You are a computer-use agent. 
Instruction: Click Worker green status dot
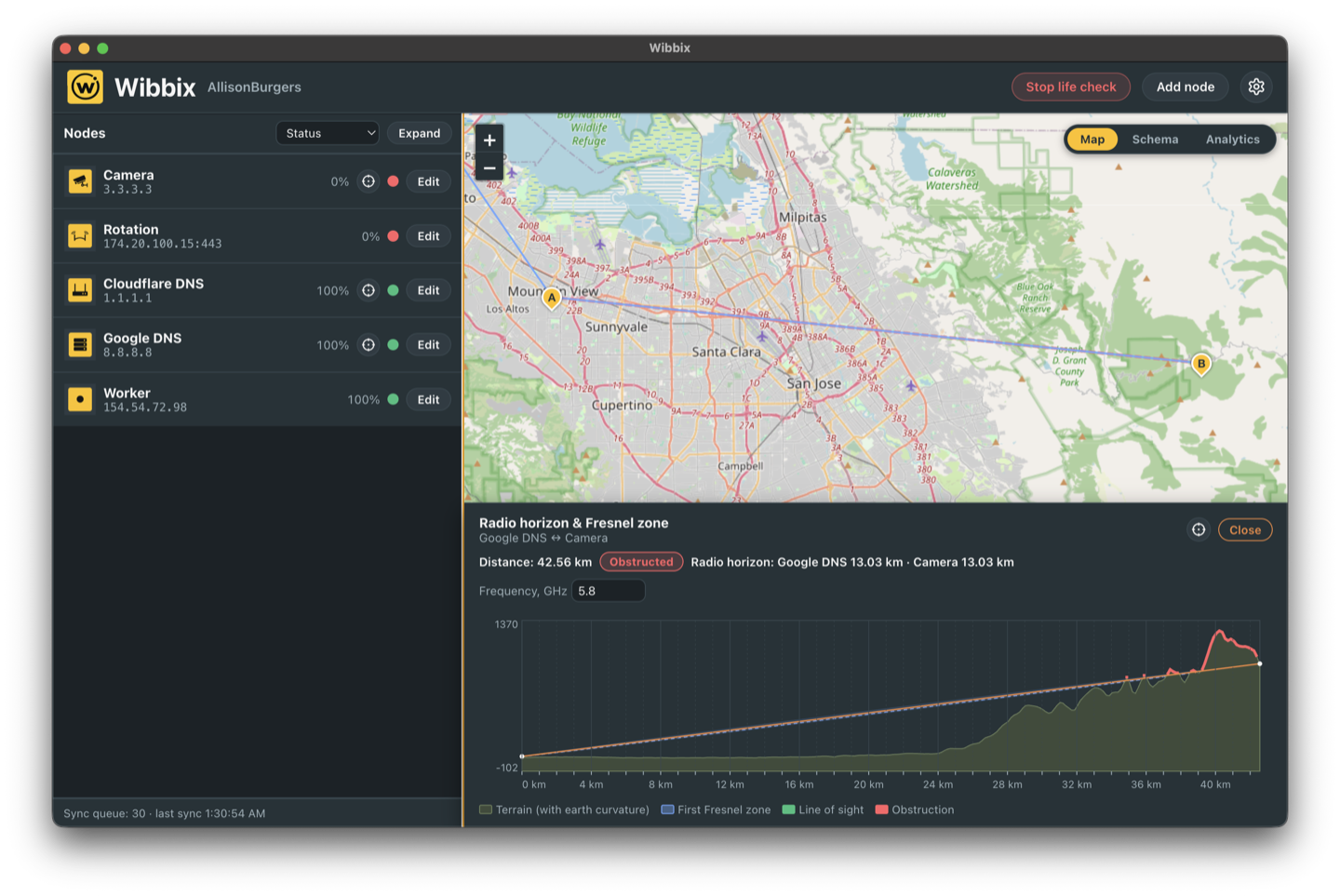[x=393, y=399]
